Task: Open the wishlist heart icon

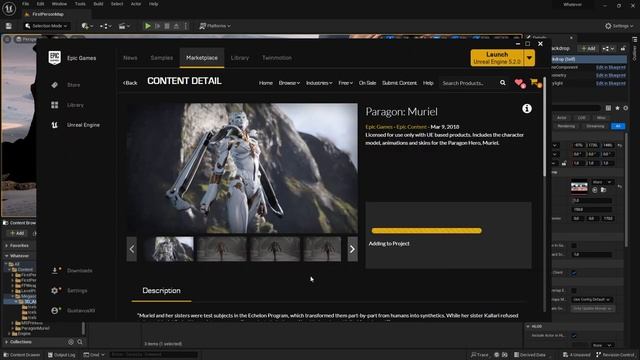Action: (520, 83)
